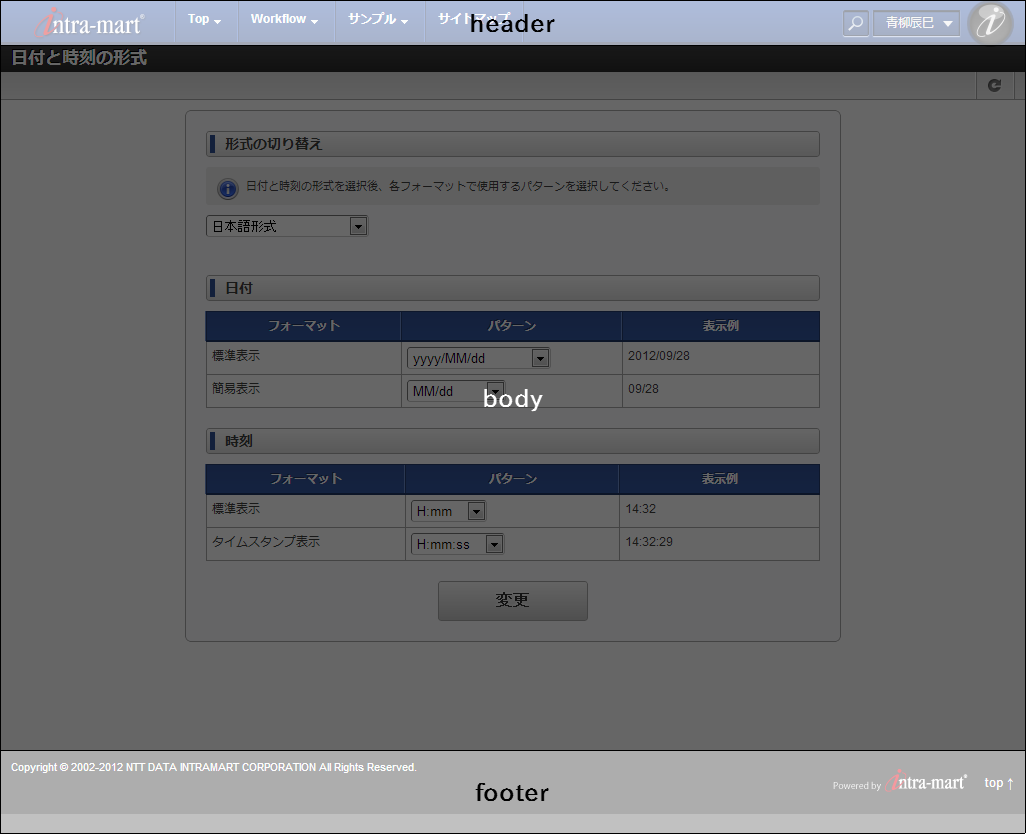Open the MM/dd pattern dropdown

(456, 391)
